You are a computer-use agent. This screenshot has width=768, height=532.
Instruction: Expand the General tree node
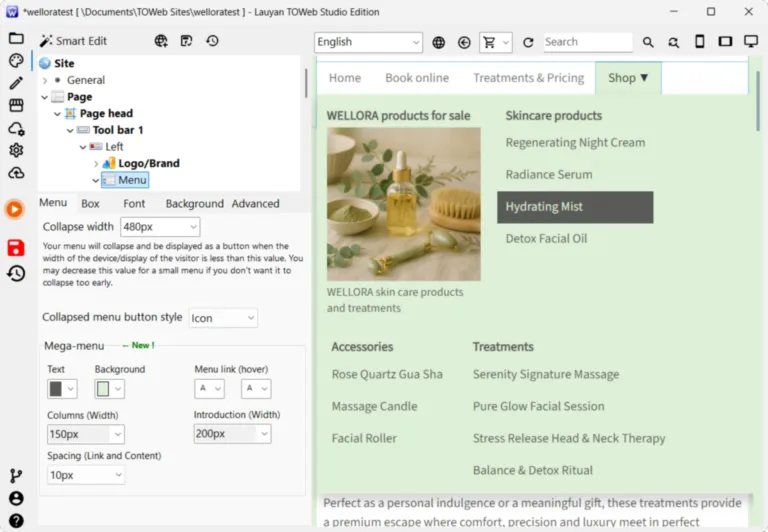coord(45,80)
